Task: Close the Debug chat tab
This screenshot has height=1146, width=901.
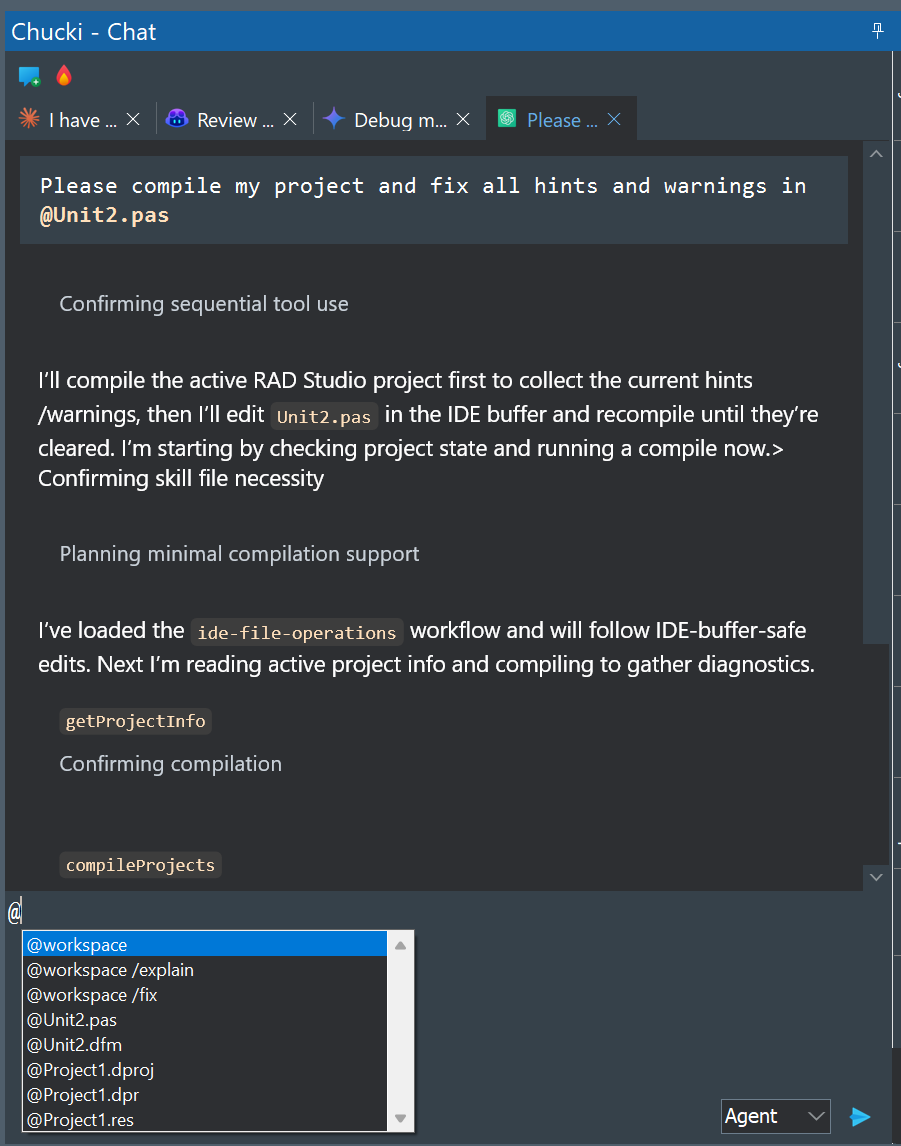Action: 461,118
